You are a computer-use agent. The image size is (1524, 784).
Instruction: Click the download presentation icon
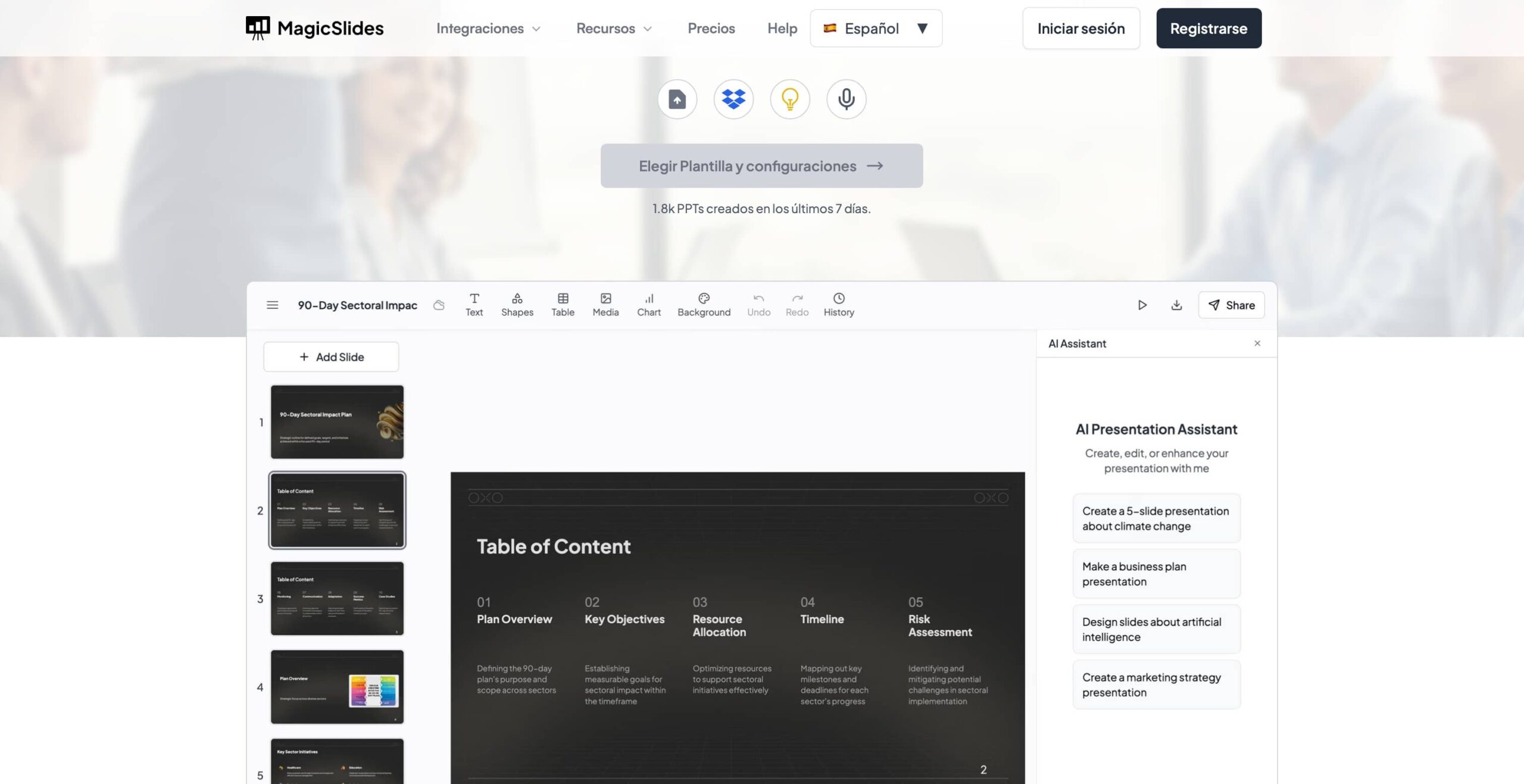[1176, 305]
